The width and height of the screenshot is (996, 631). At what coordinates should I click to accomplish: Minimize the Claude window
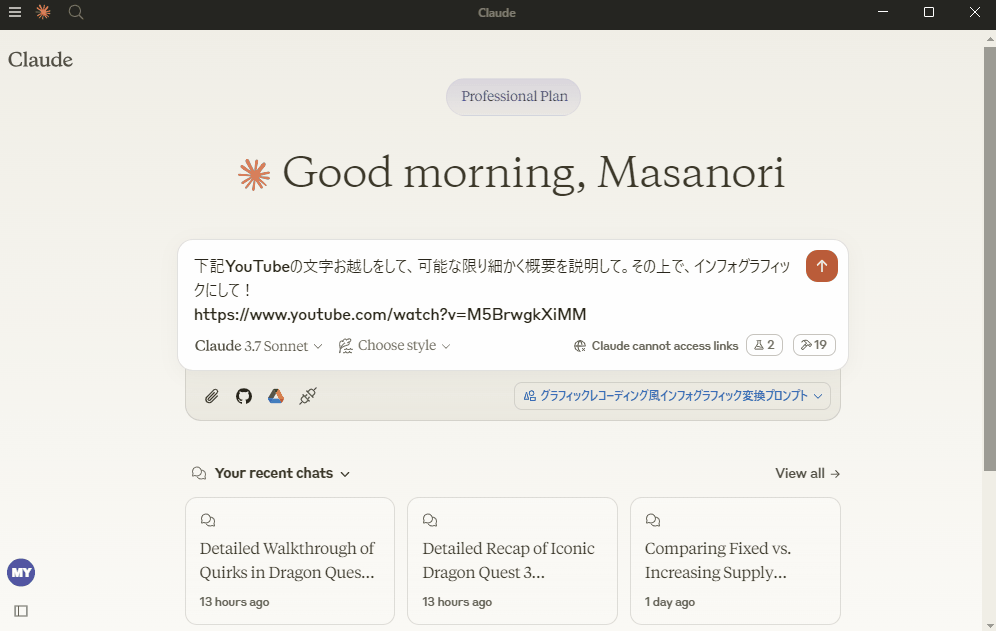[x=883, y=12]
